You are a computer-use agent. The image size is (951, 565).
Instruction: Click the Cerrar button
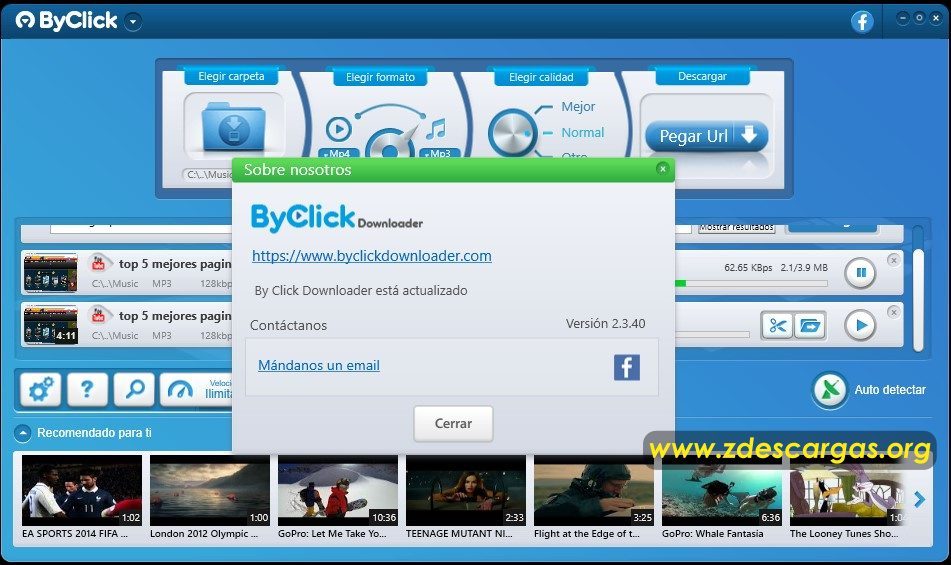(x=453, y=423)
